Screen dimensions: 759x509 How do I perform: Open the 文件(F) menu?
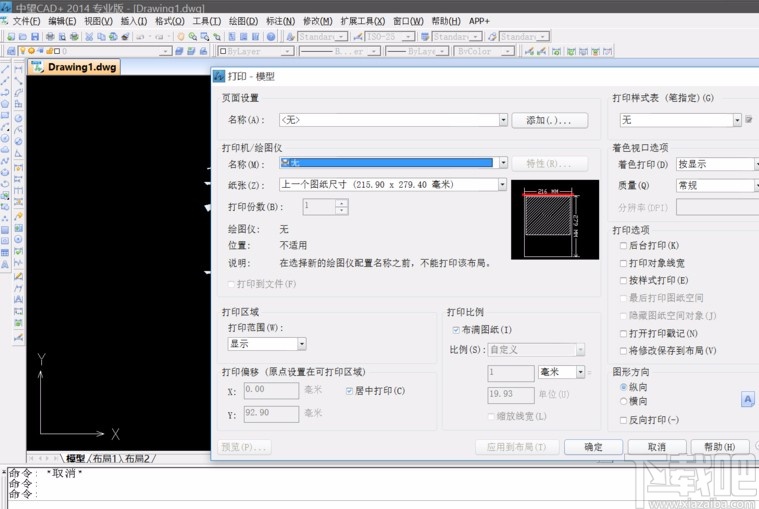(26, 21)
